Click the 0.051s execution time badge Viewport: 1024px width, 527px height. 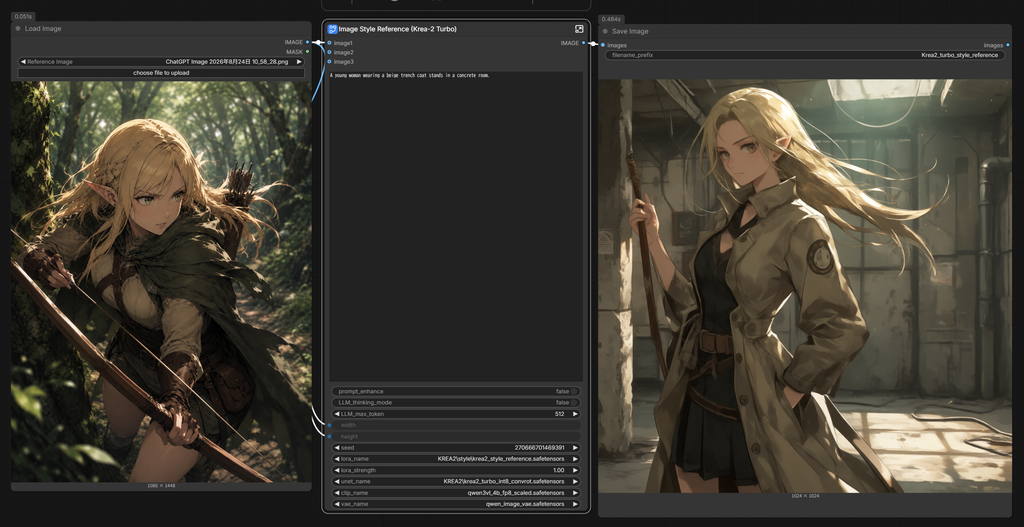click(22, 16)
